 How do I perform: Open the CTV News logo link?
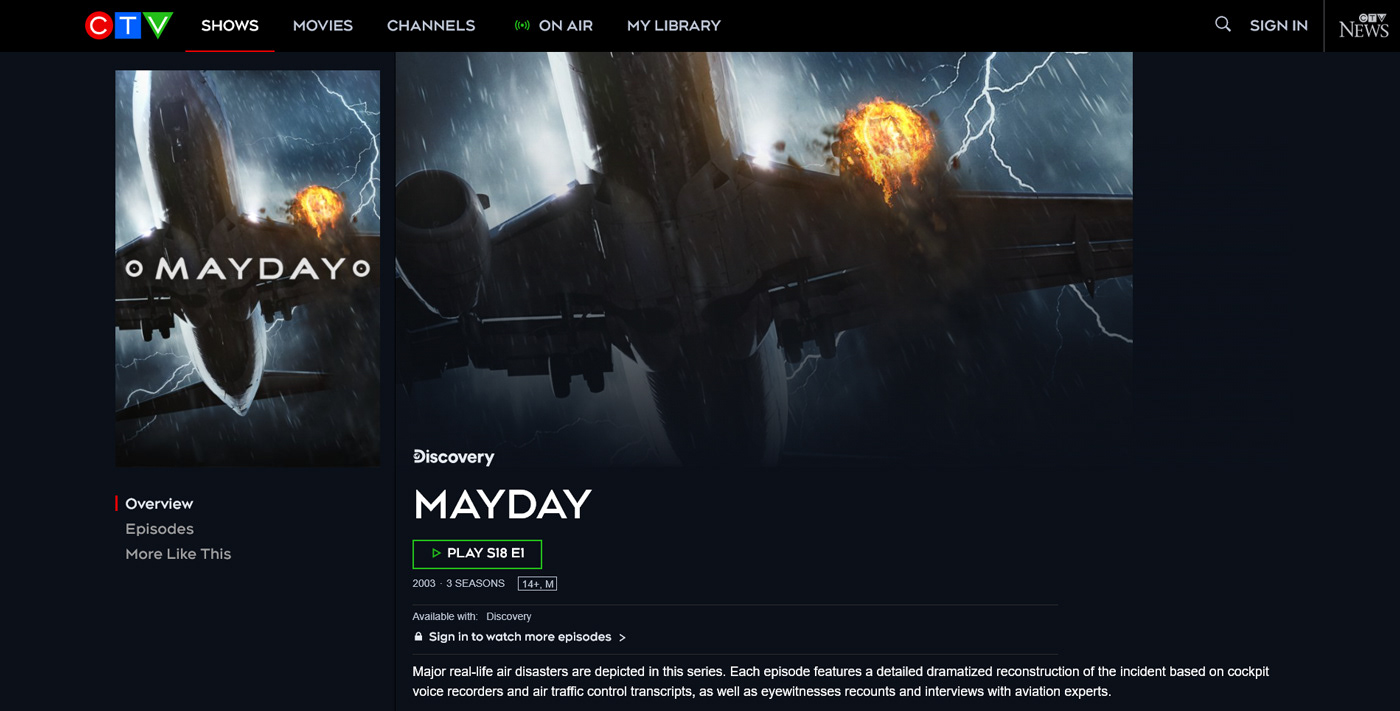(x=1364, y=25)
